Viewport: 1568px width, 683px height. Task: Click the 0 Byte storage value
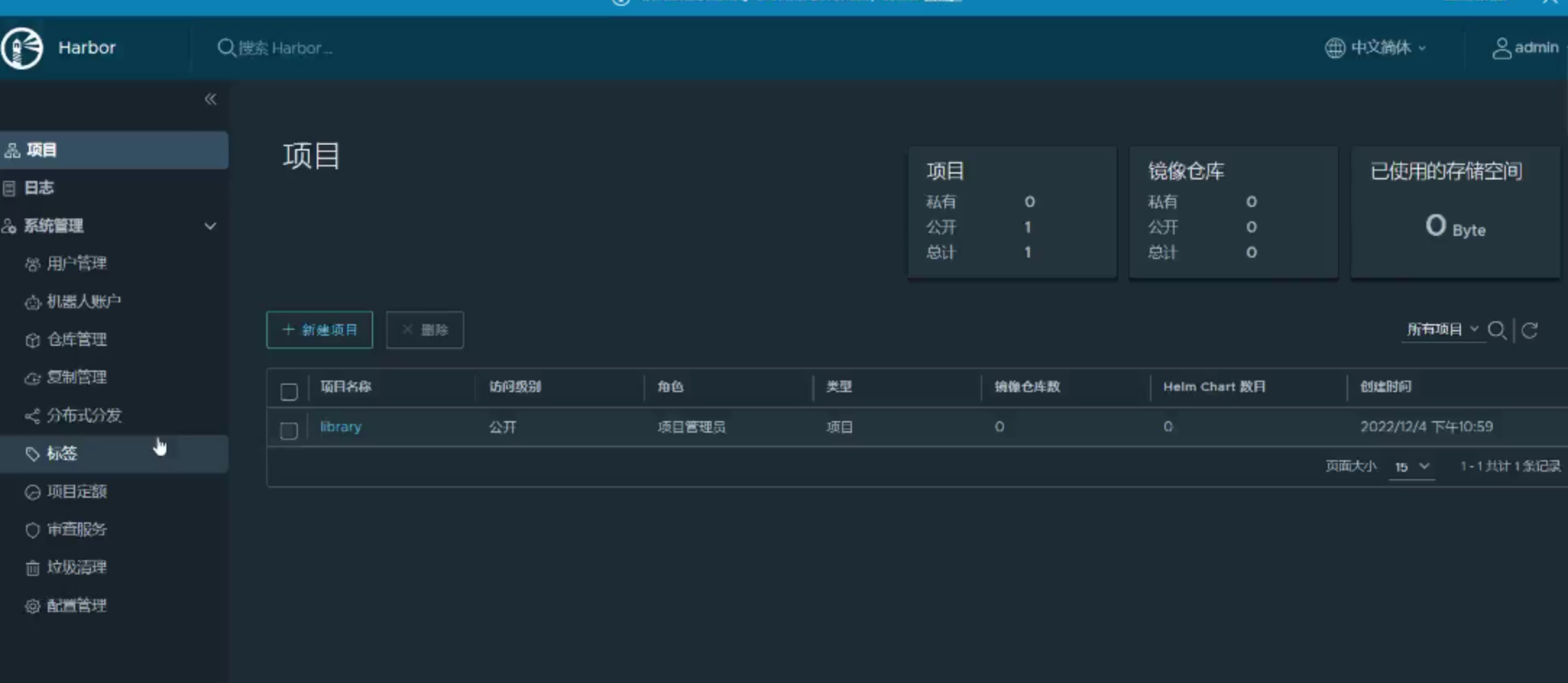tap(1455, 226)
